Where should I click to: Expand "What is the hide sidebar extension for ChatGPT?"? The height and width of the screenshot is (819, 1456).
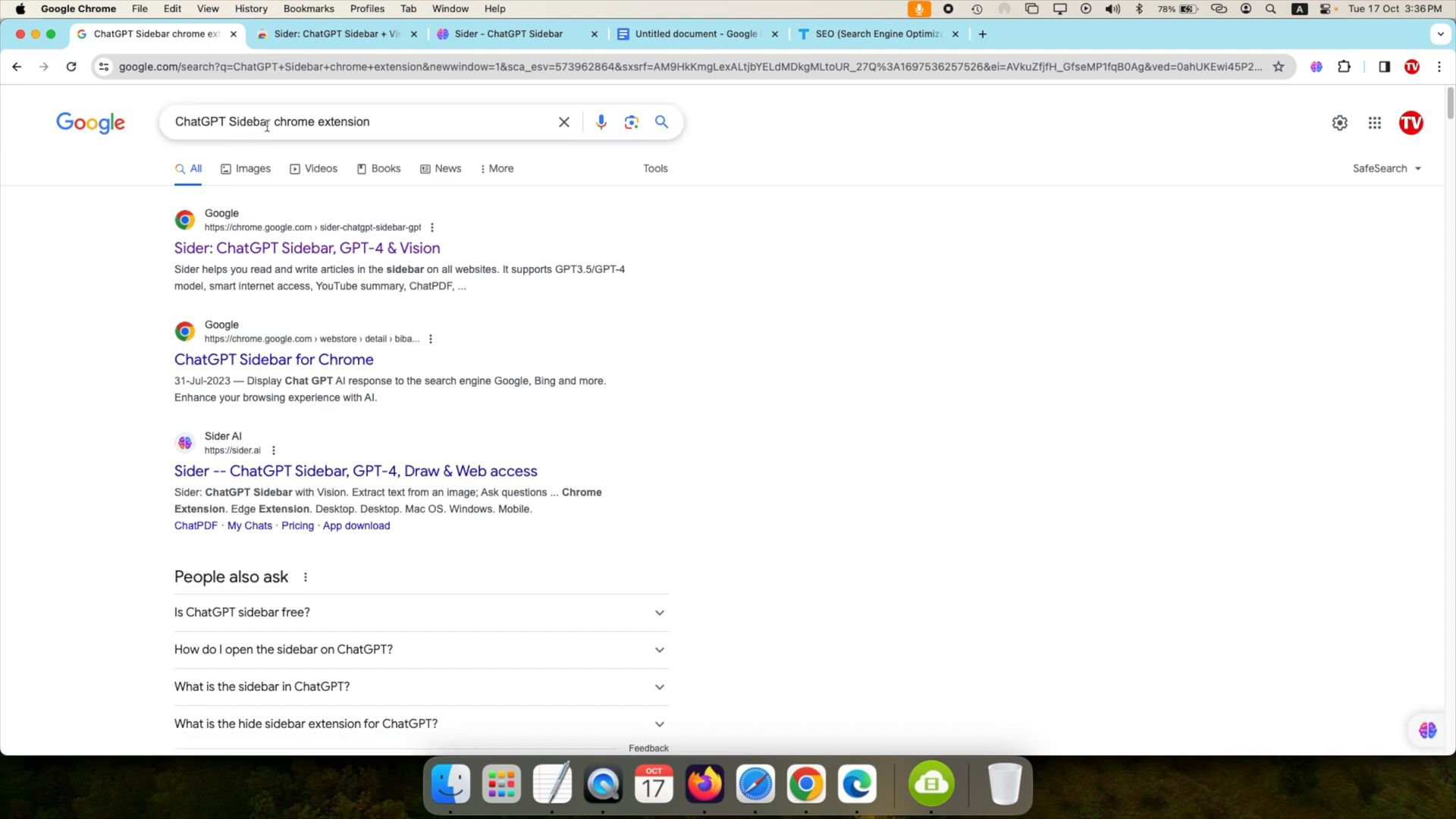(421, 724)
